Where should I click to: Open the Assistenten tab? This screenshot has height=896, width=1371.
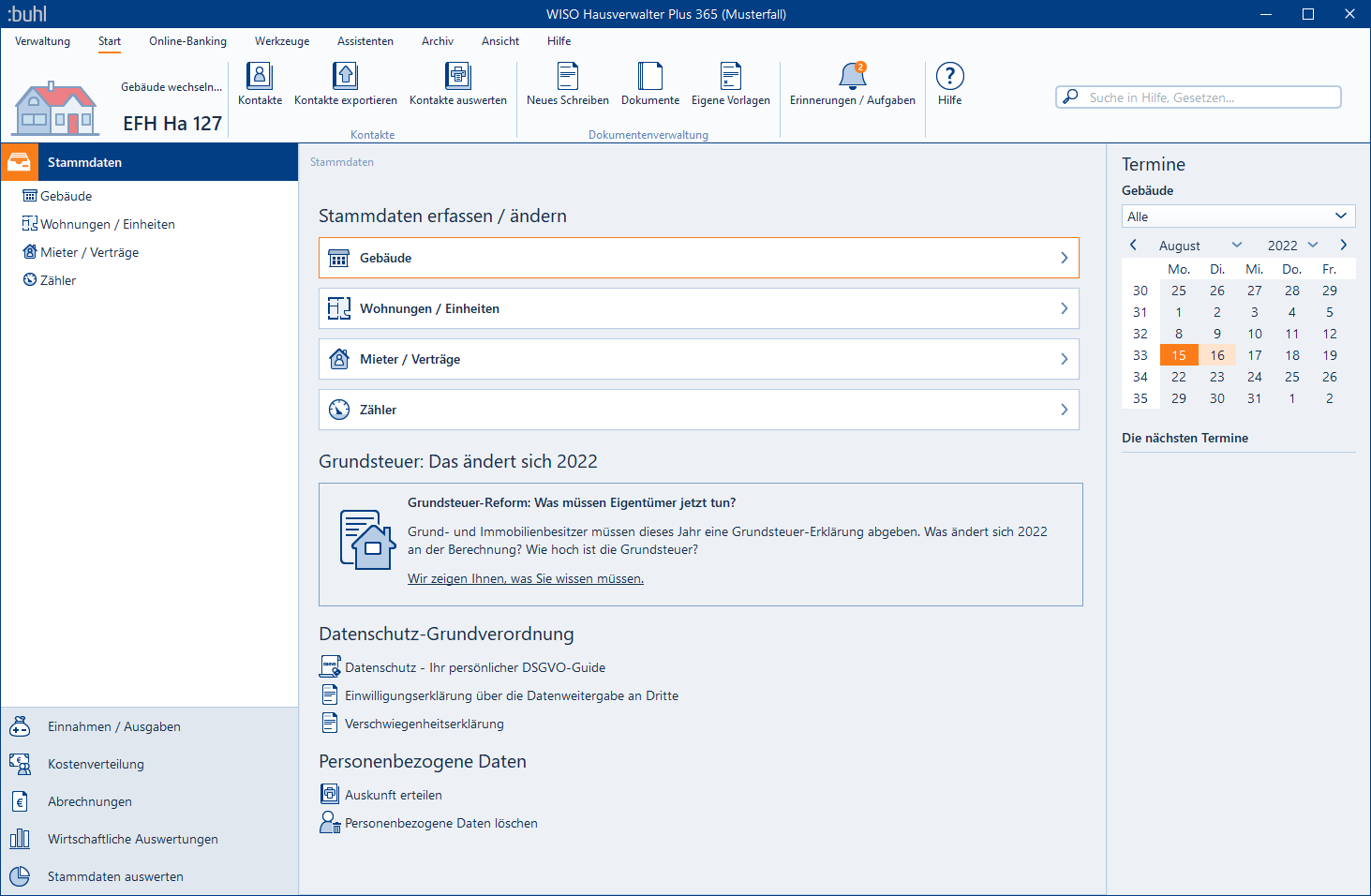coord(365,41)
